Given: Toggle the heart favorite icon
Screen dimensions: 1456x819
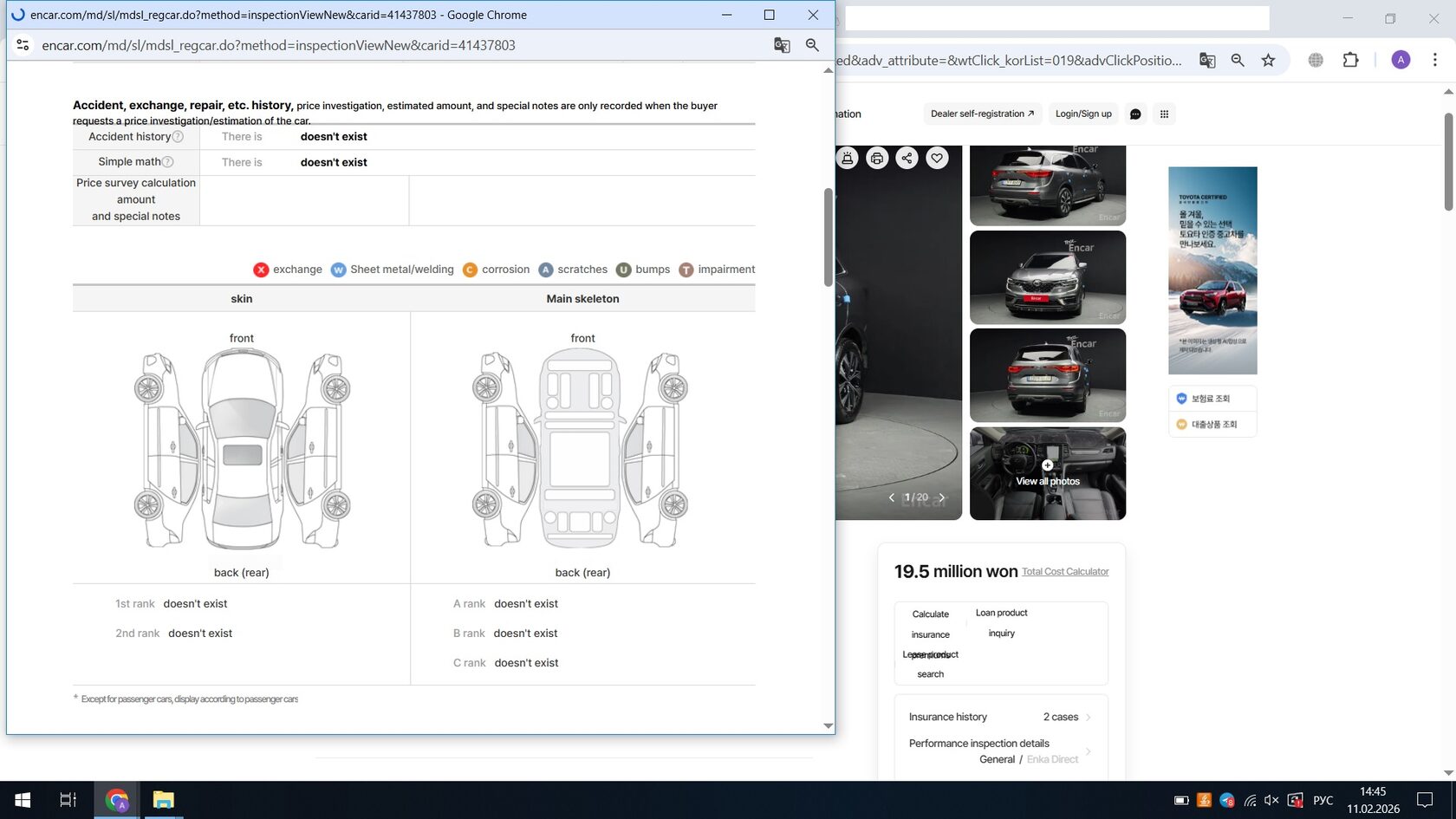Looking at the screenshot, I should [x=937, y=158].
